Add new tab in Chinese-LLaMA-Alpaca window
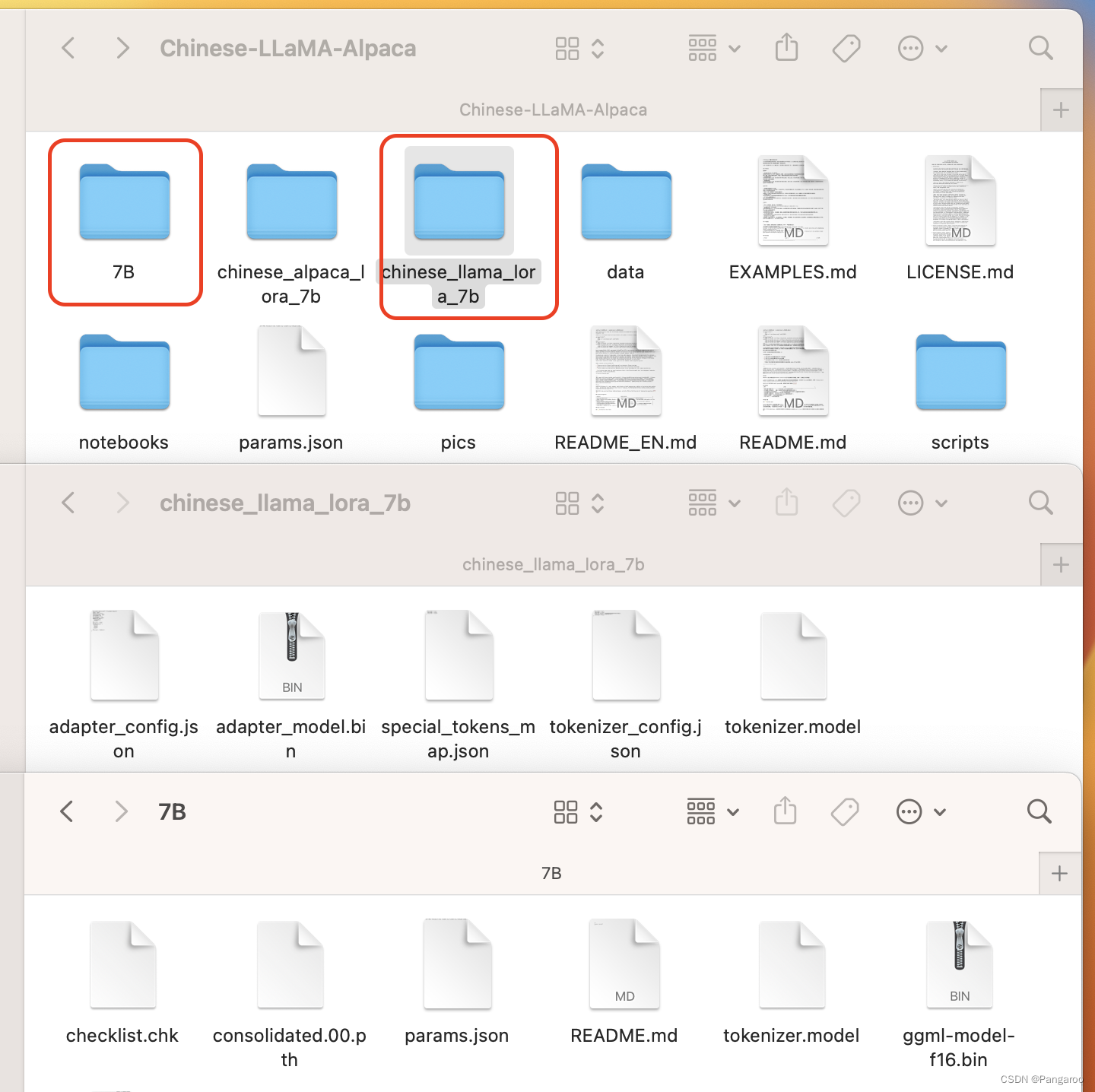 (1061, 110)
